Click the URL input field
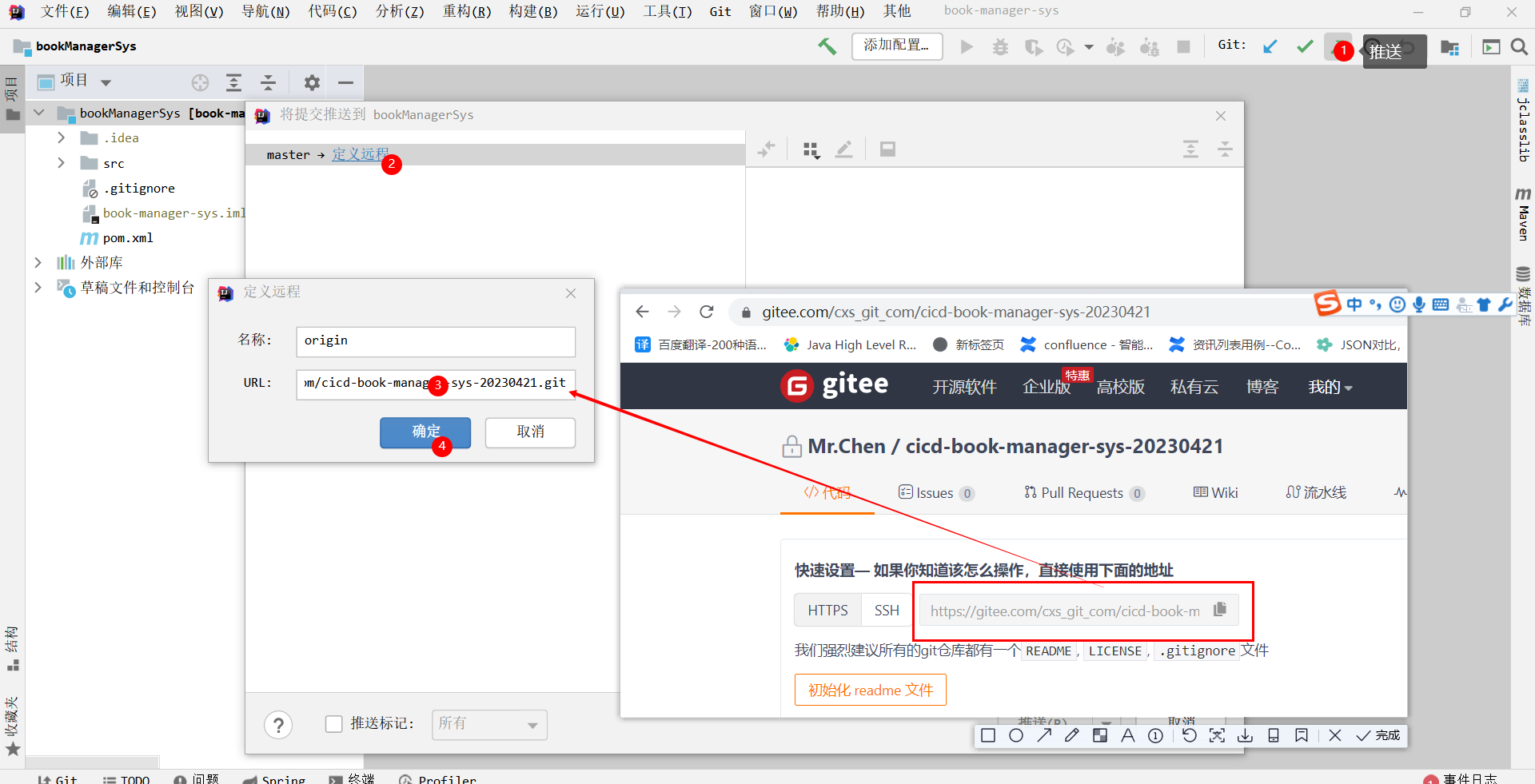The width and height of the screenshot is (1535, 784). [436, 384]
